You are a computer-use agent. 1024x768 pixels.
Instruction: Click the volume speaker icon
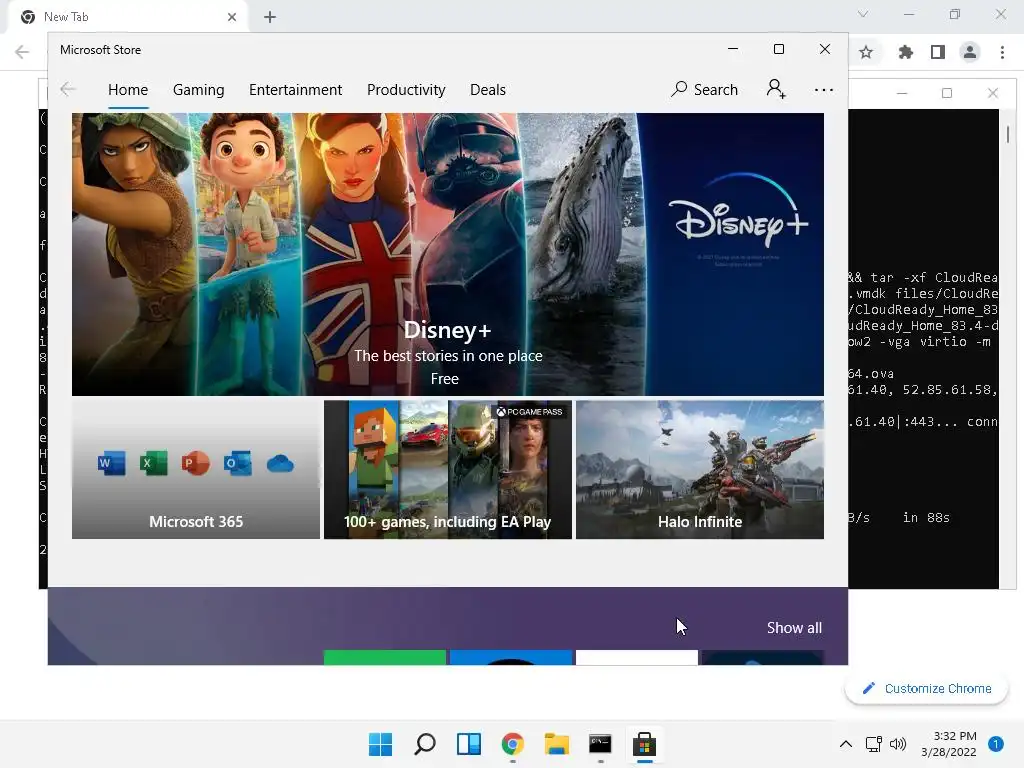coord(899,744)
